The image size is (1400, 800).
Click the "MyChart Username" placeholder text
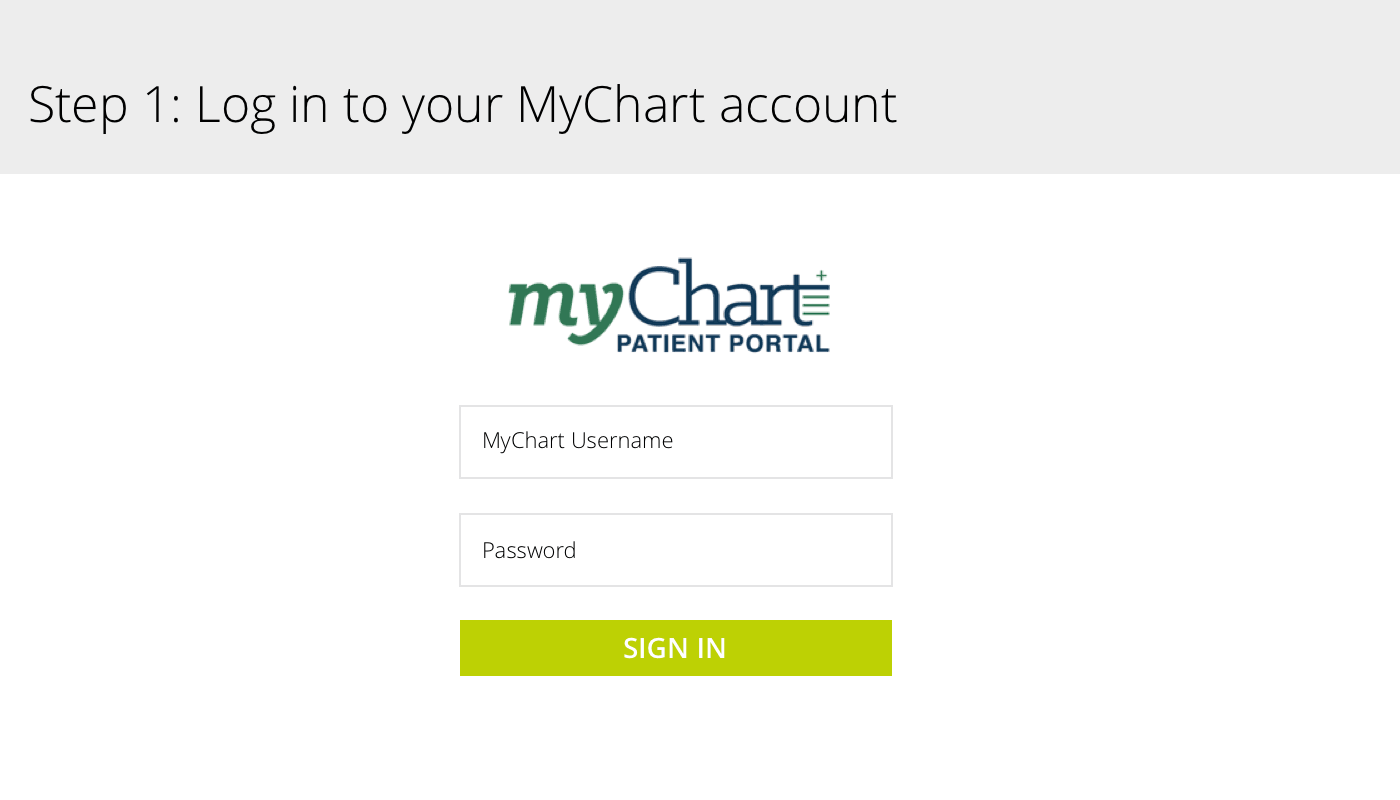[577, 441]
